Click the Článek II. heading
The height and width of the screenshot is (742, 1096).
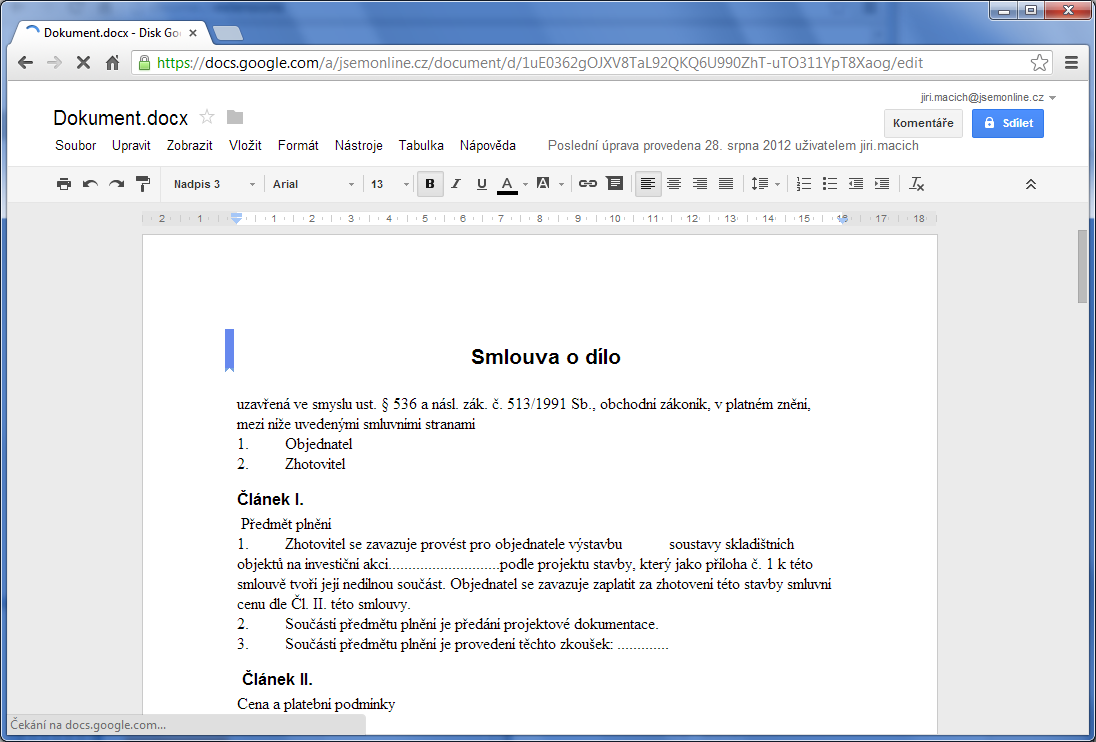click(x=277, y=679)
